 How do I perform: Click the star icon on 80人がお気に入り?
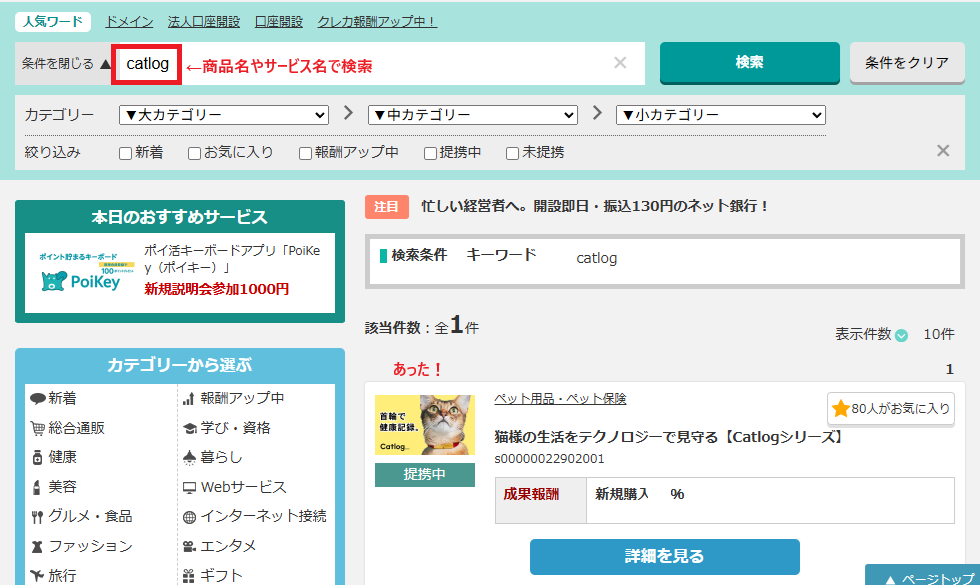(841, 408)
